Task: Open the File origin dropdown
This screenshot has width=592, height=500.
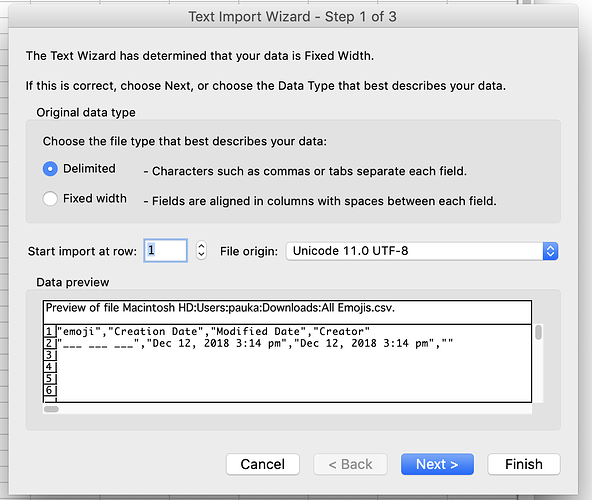Action: [422, 251]
